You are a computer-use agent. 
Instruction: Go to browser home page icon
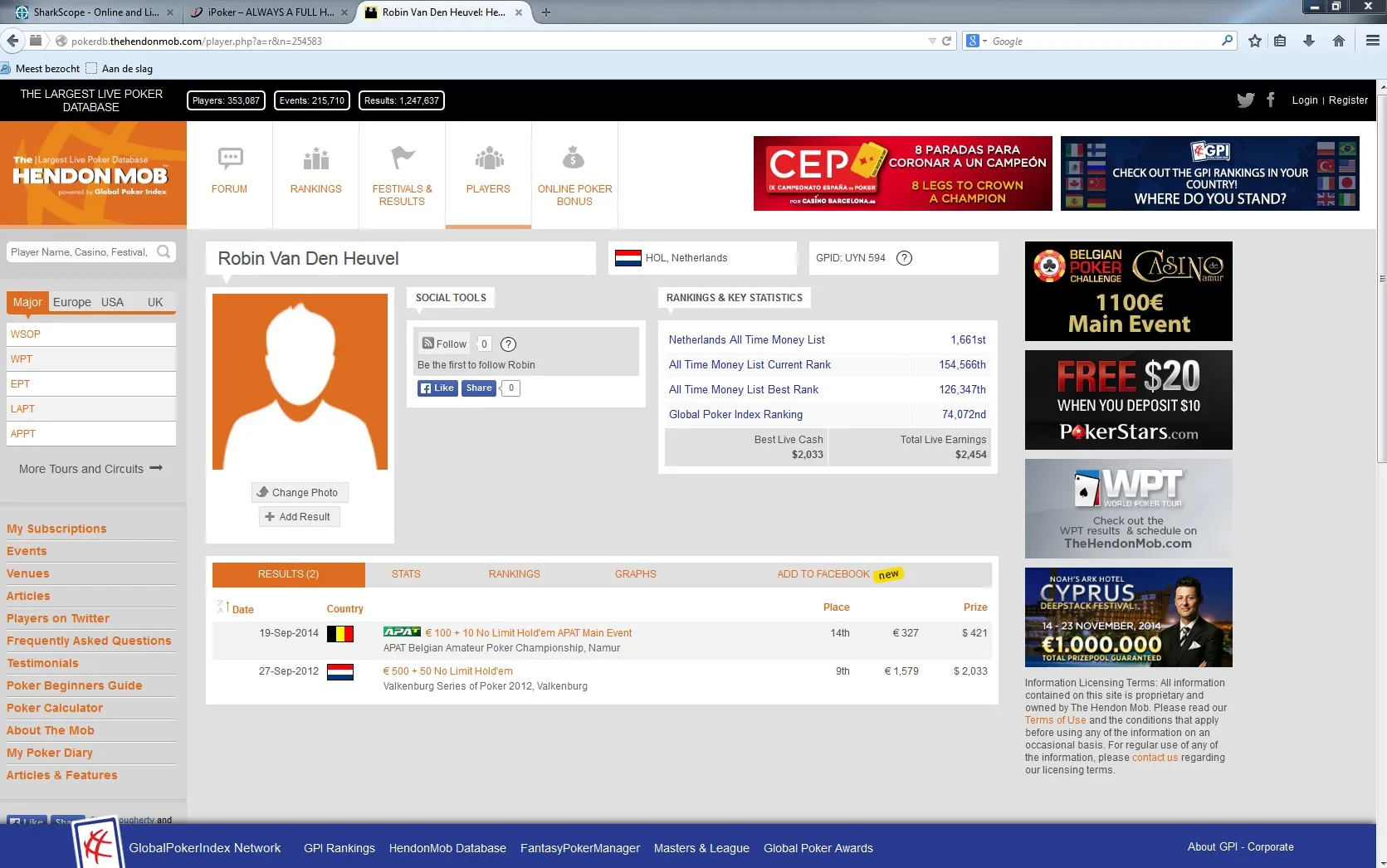point(1339,41)
